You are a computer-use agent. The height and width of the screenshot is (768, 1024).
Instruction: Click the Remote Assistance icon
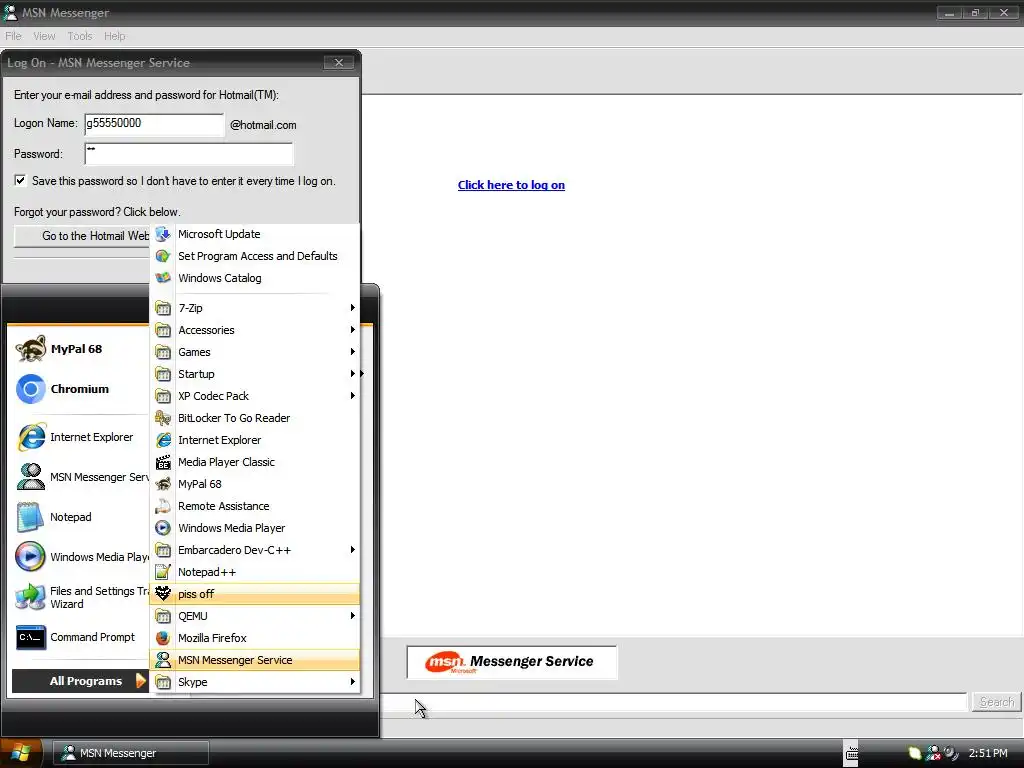[x=163, y=506]
